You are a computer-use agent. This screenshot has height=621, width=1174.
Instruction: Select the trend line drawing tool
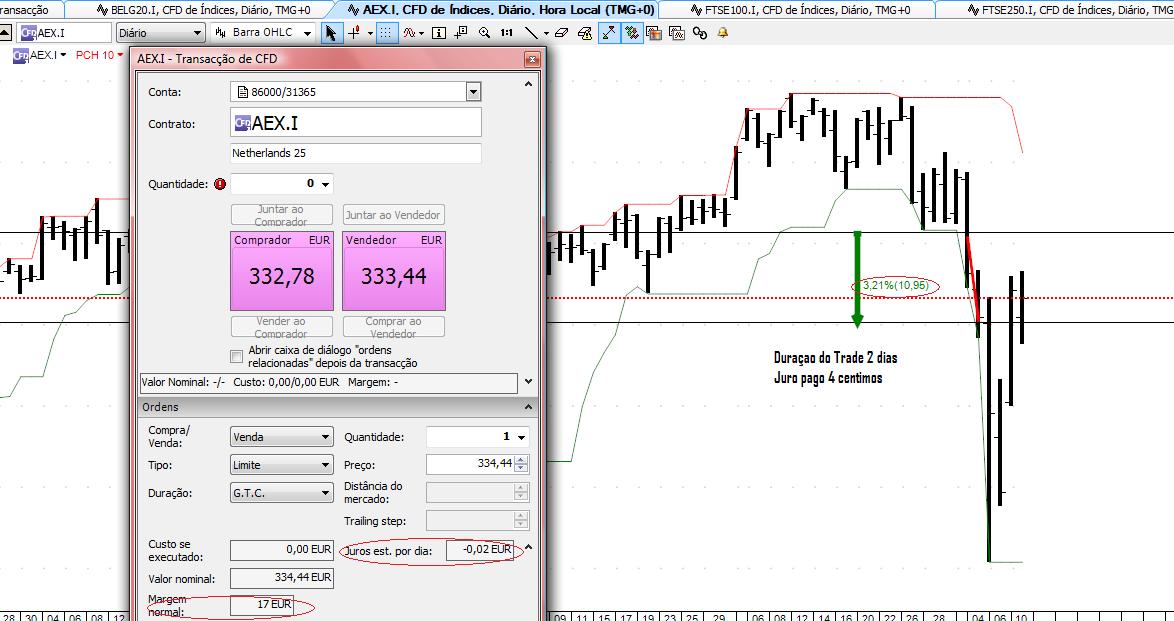pyautogui.click(x=531, y=33)
